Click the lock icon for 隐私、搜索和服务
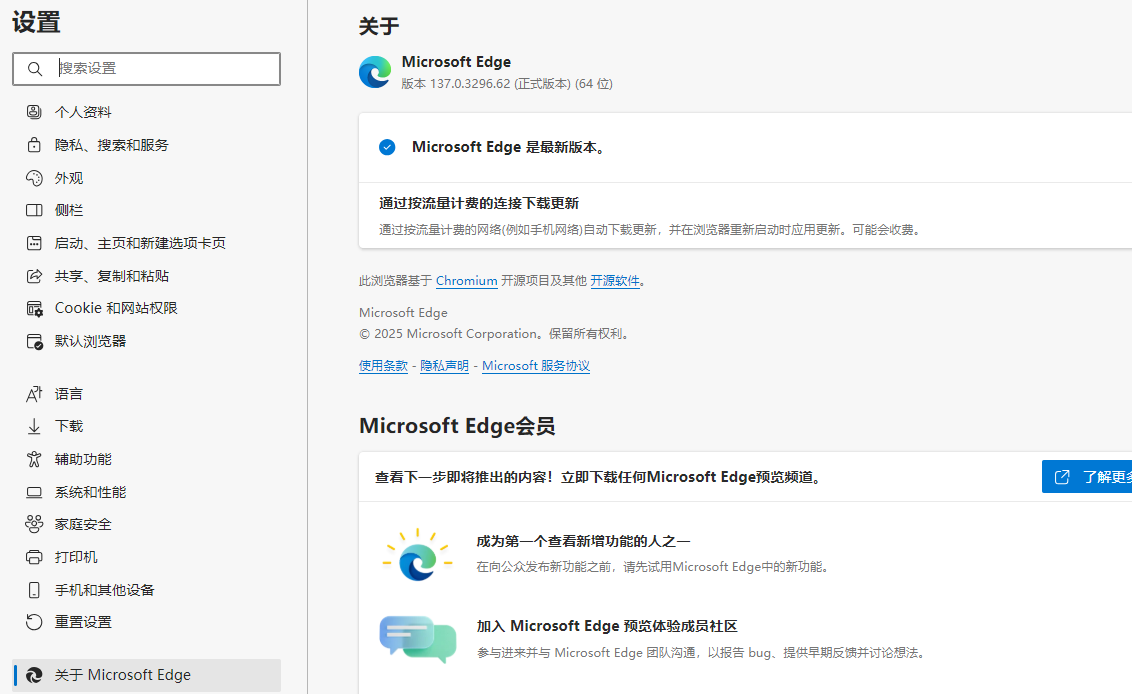Image resolution: width=1132 pixels, height=694 pixels. [x=34, y=145]
